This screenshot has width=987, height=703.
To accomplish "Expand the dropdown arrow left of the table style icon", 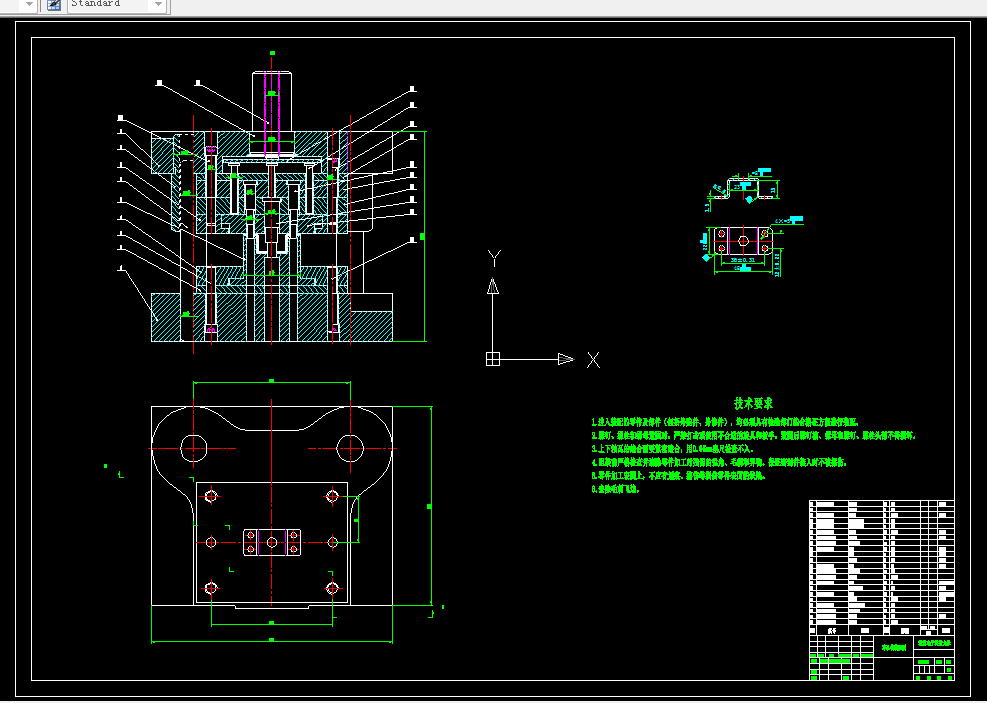I will [30, 4].
